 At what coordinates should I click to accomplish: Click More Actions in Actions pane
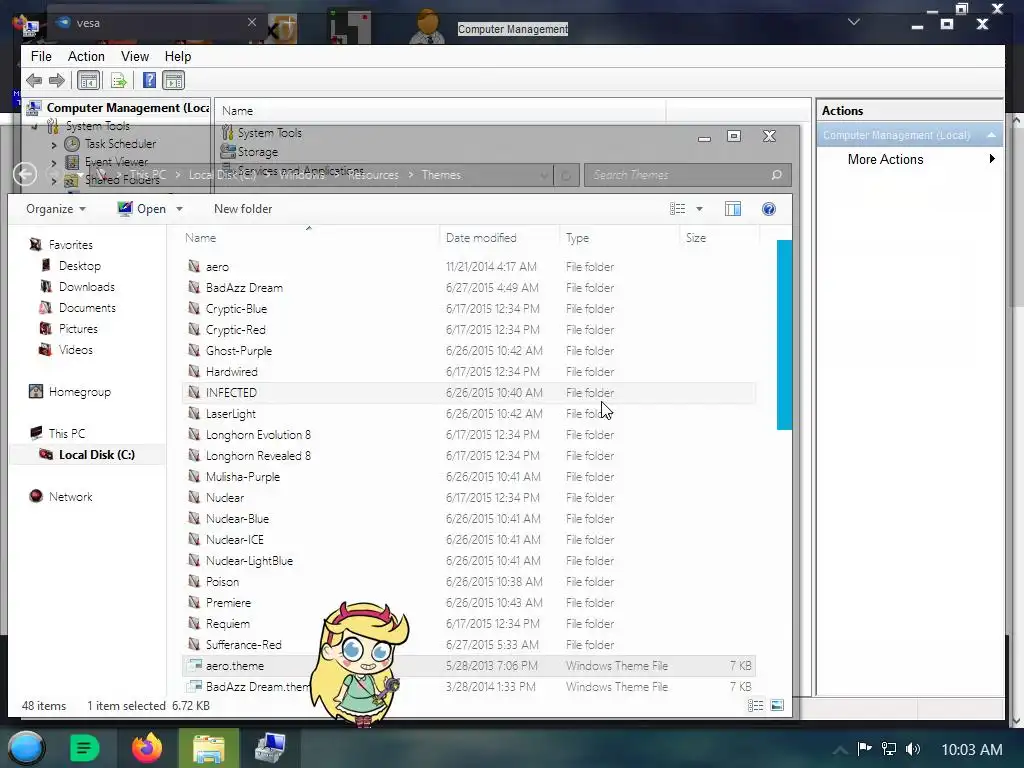(885, 159)
